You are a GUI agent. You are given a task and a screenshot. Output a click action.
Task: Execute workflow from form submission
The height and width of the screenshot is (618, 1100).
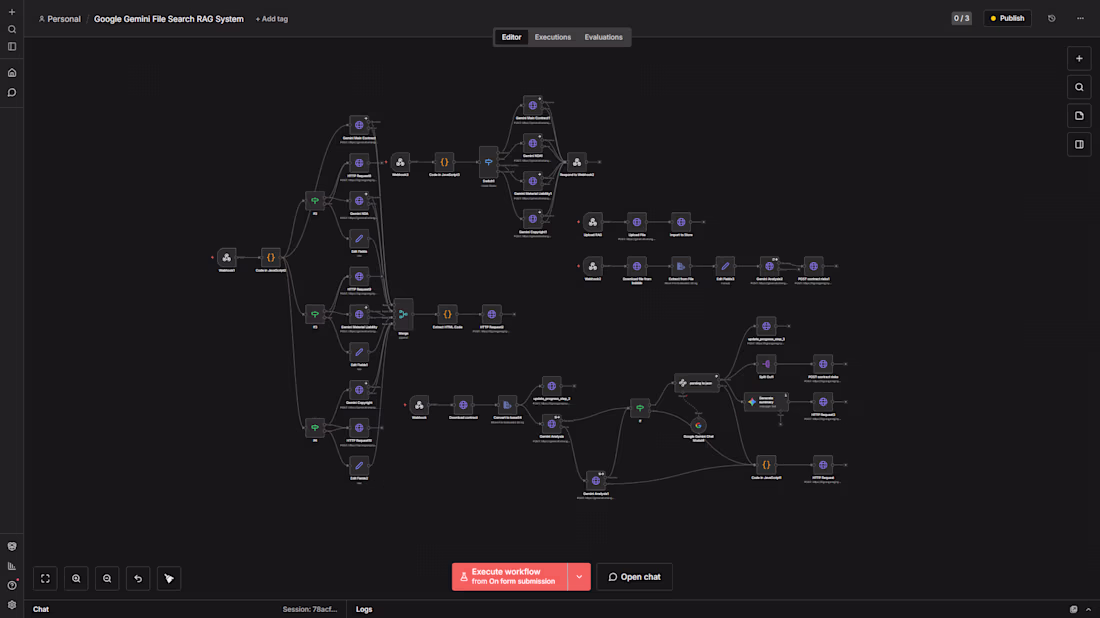click(510, 577)
